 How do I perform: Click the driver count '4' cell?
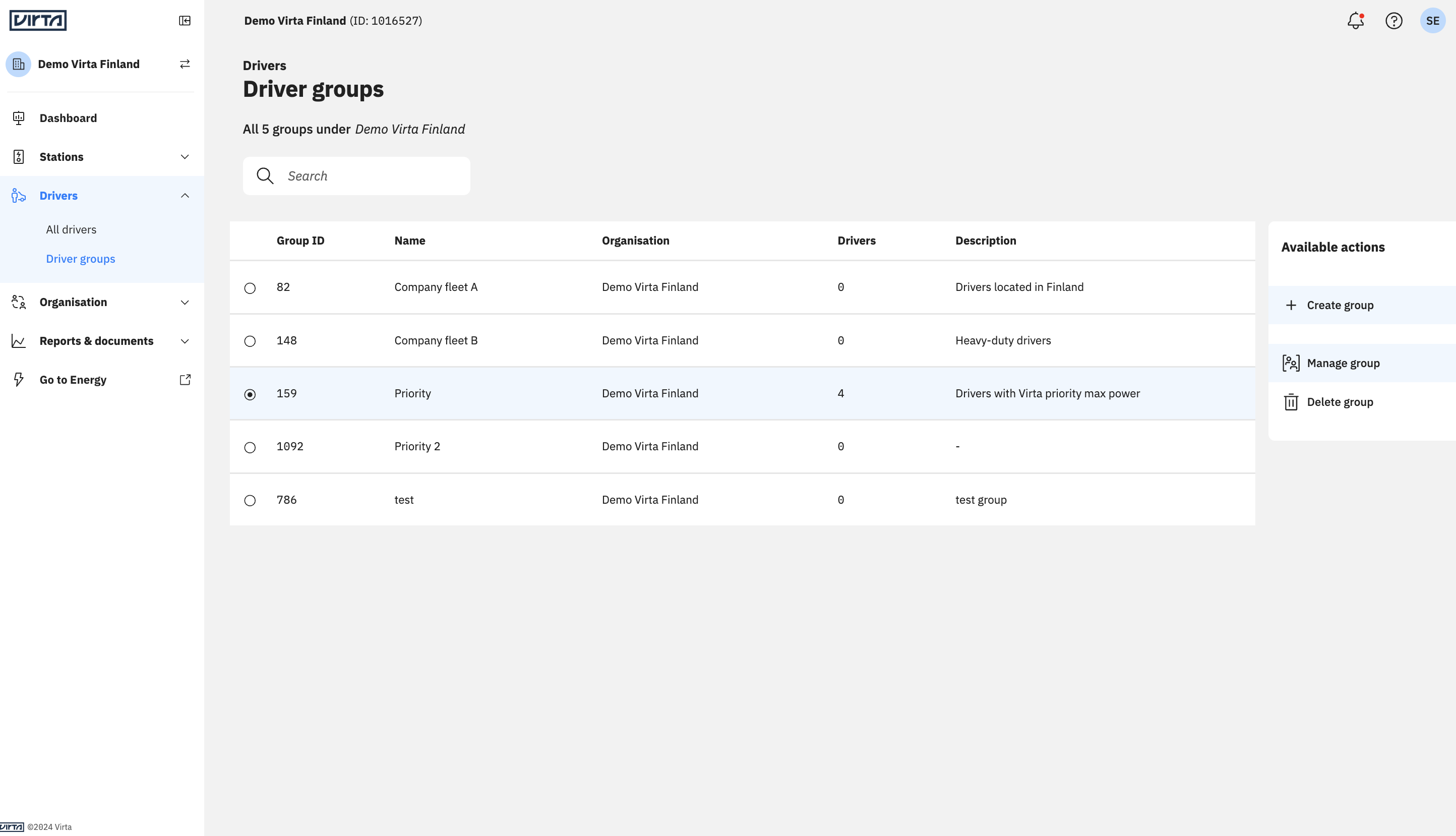pyautogui.click(x=841, y=393)
